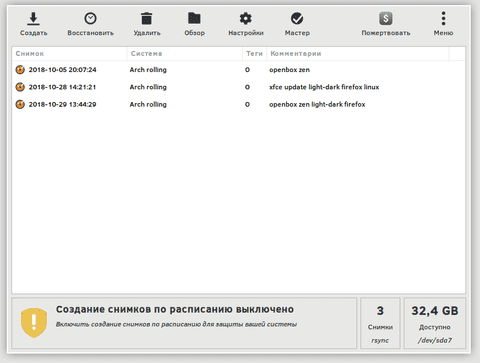The height and width of the screenshot is (363, 480).
Task: Select snapshot 2018-10-28 14:21:21
Action: click(238, 87)
